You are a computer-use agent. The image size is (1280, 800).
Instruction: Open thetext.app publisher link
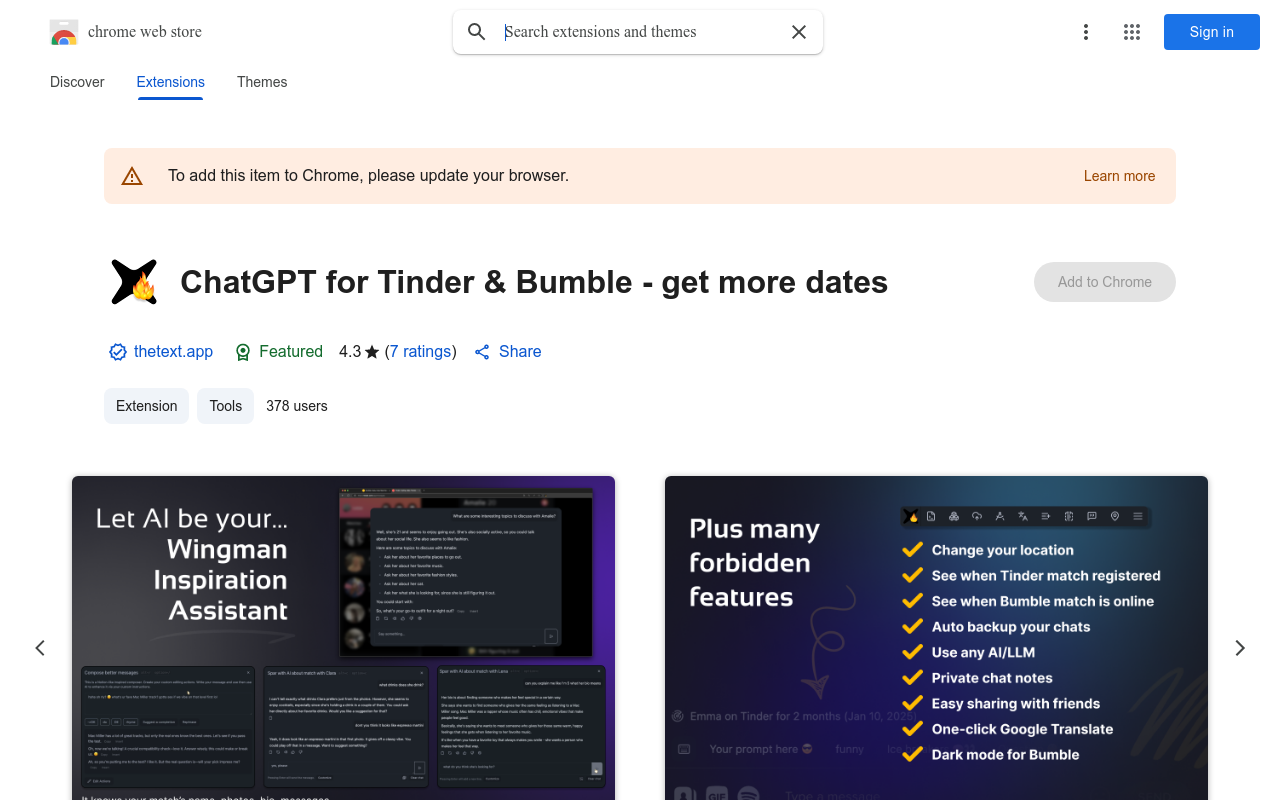coord(173,352)
